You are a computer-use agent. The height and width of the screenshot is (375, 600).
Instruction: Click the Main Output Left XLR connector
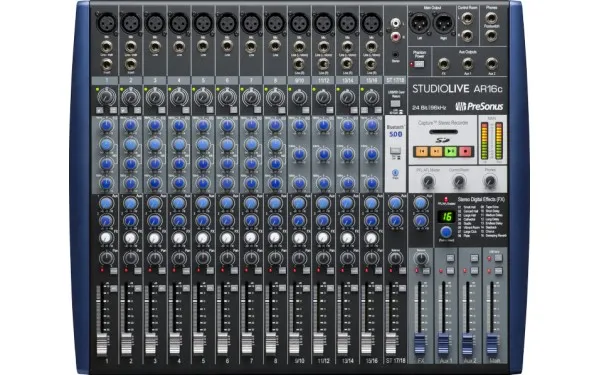[420, 23]
